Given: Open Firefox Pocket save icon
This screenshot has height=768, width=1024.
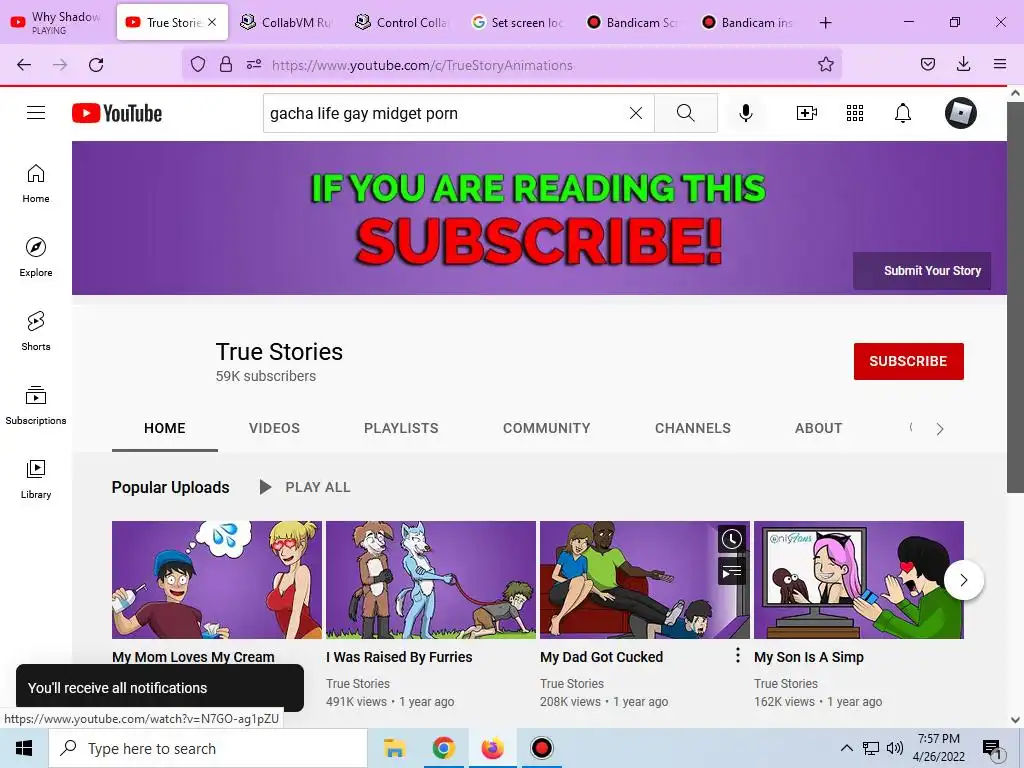Looking at the screenshot, I should (x=927, y=64).
